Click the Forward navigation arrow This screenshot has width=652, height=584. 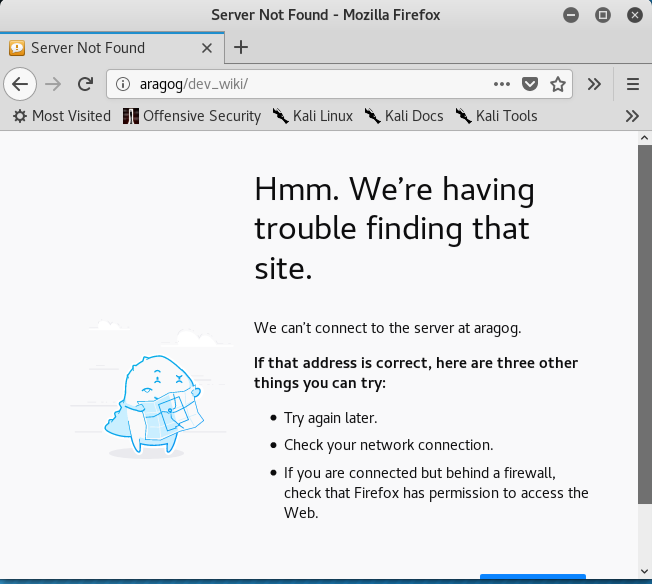click(53, 84)
